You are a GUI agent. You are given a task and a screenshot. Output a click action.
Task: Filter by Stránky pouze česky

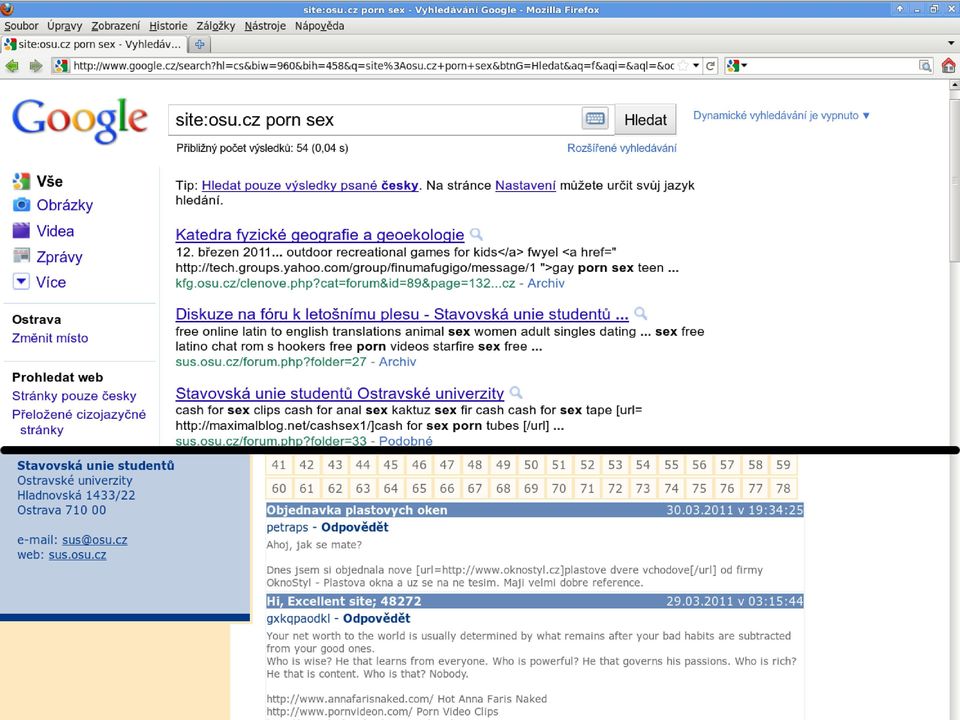tap(74, 396)
